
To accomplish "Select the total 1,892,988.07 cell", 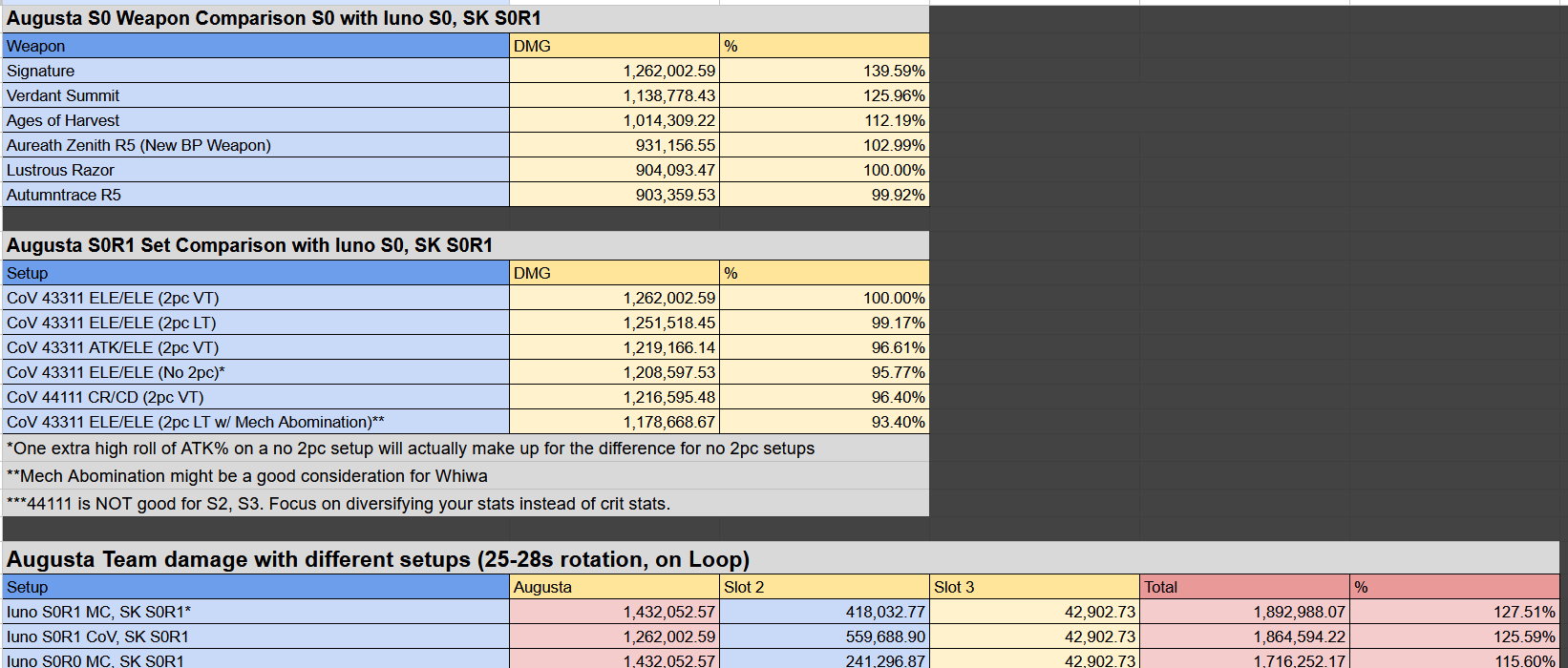I will 1244,612.
